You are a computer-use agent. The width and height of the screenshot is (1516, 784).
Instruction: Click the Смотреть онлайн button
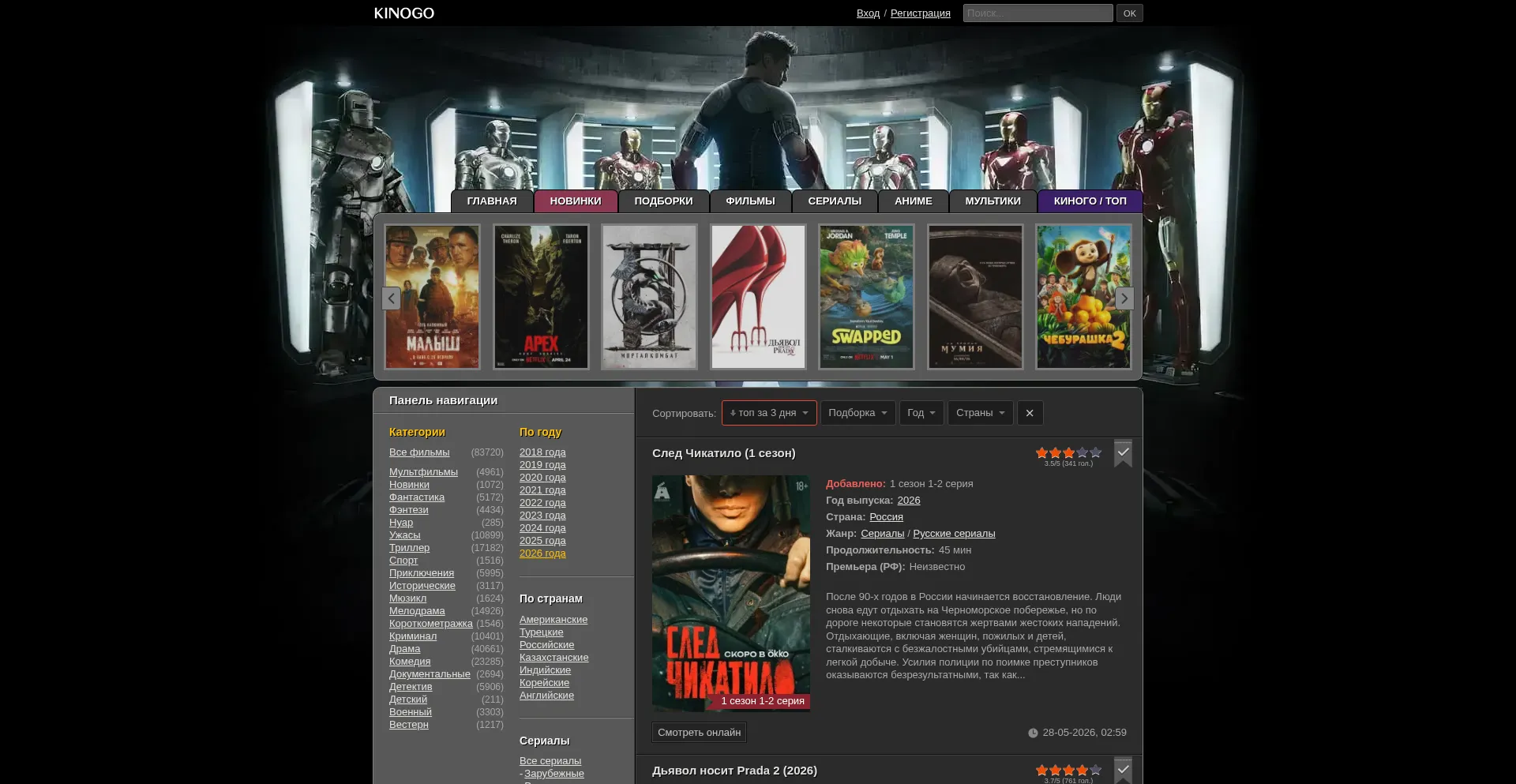click(x=699, y=733)
